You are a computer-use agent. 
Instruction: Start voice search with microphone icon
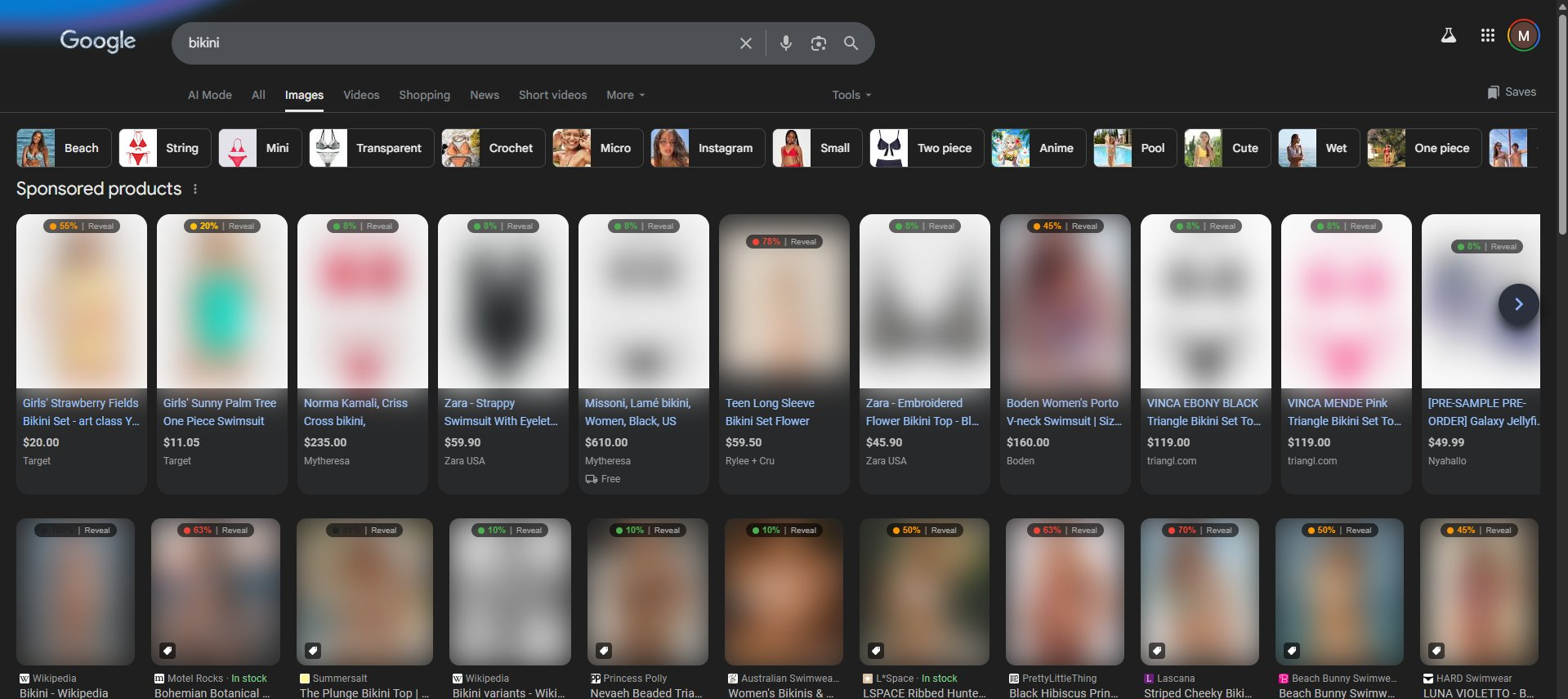(x=785, y=43)
